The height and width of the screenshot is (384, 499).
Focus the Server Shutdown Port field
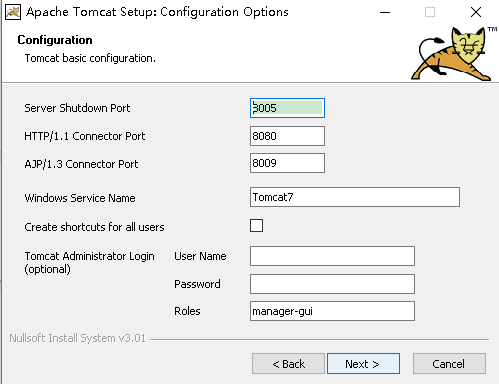pos(287,108)
